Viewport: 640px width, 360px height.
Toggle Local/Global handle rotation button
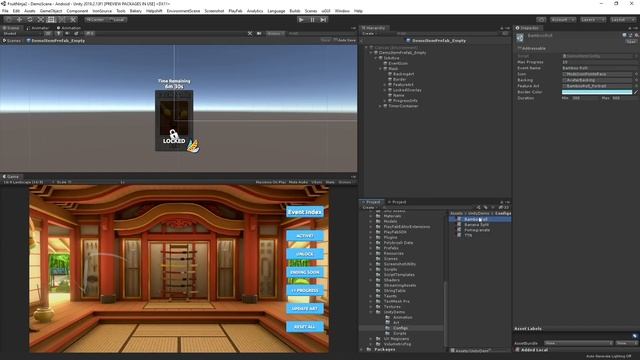pyautogui.click(x=117, y=20)
